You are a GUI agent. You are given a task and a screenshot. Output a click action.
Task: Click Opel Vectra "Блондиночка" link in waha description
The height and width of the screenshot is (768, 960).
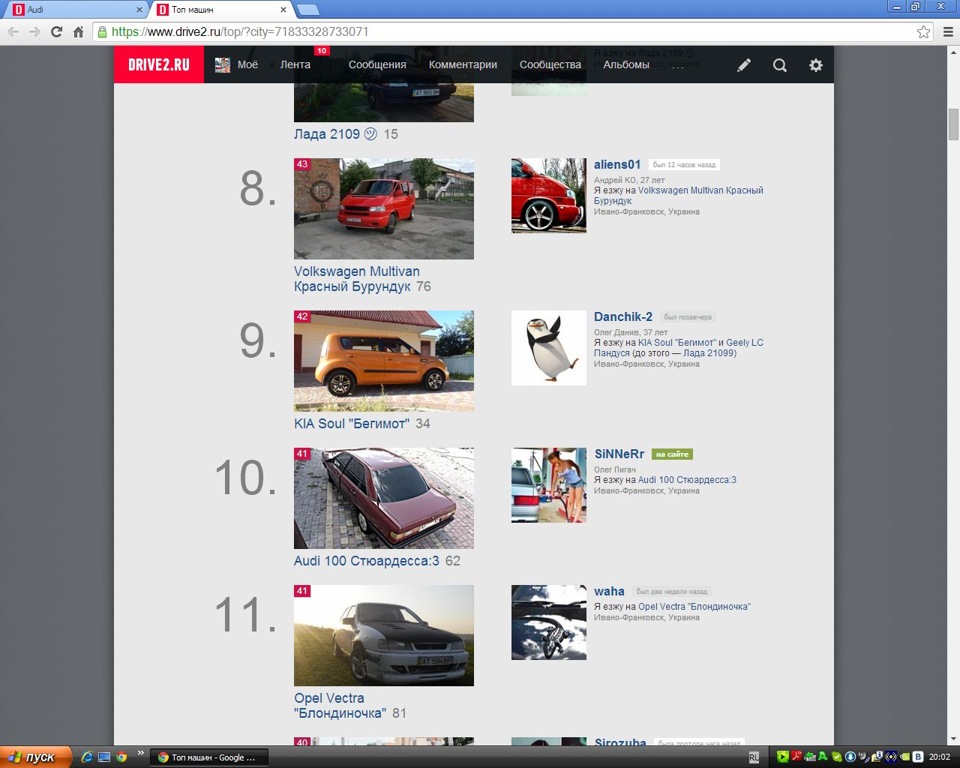point(694,606)
